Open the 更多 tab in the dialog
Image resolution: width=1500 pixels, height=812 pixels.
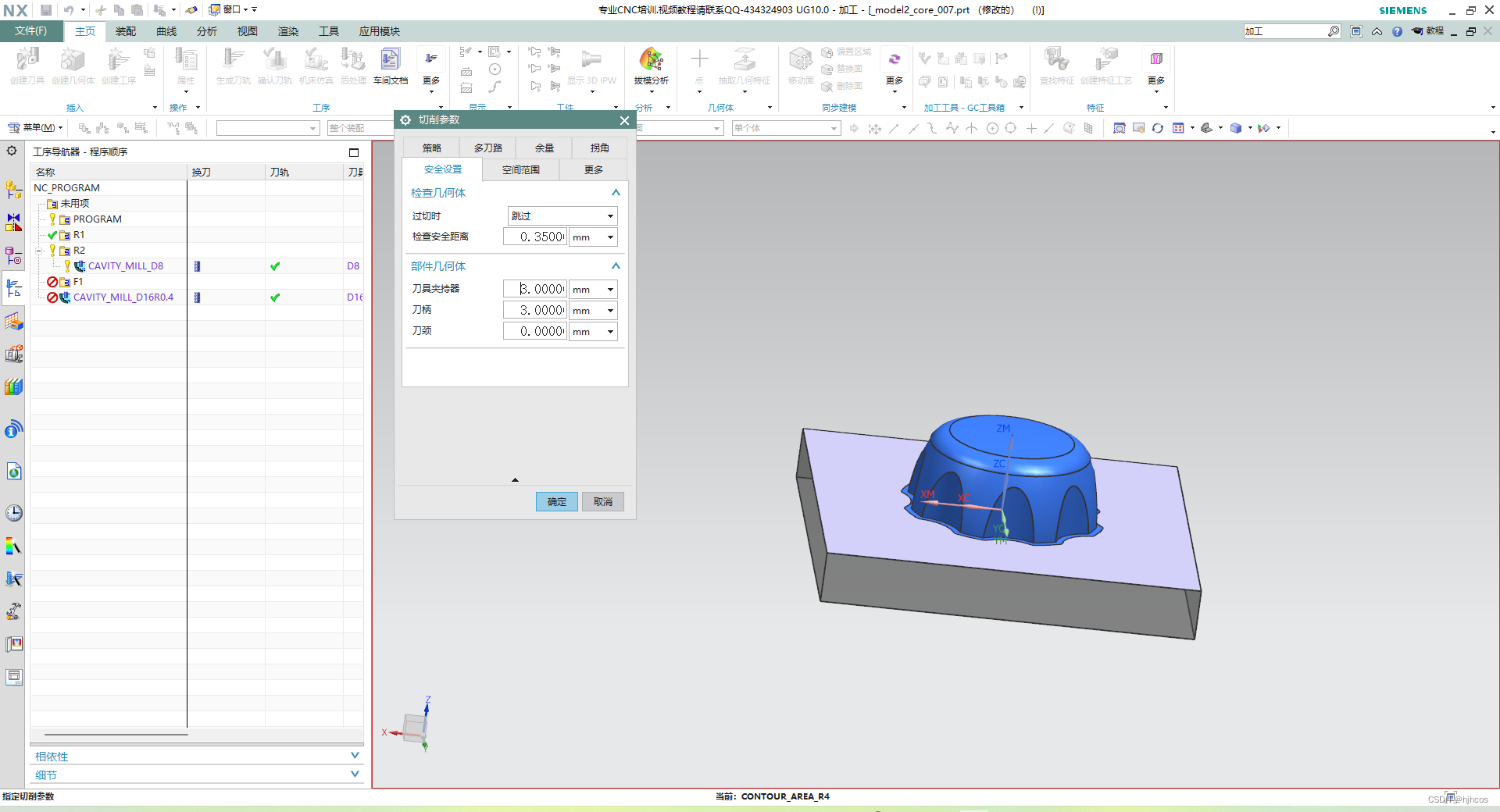coord(593,169)
